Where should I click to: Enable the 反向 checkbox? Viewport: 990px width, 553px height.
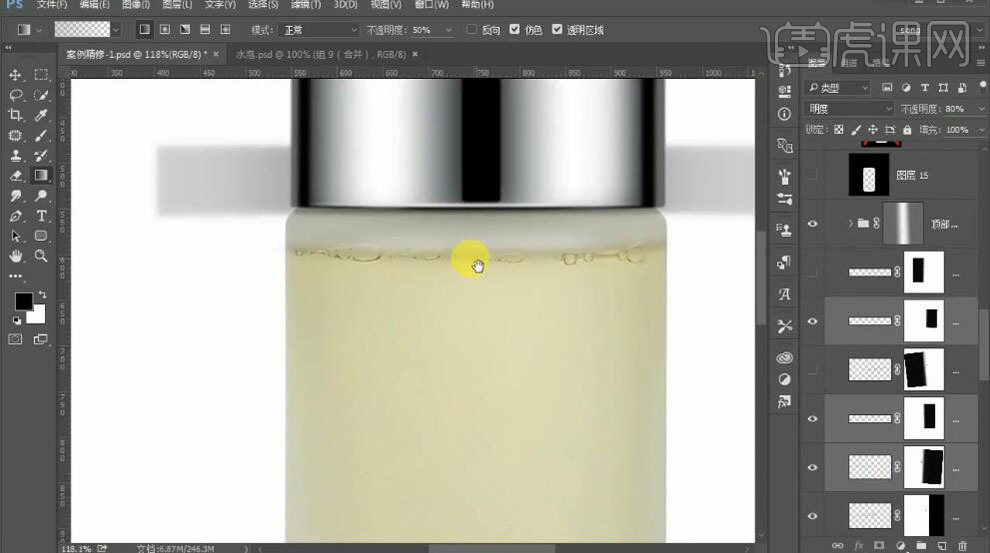(x=472, y=30)
